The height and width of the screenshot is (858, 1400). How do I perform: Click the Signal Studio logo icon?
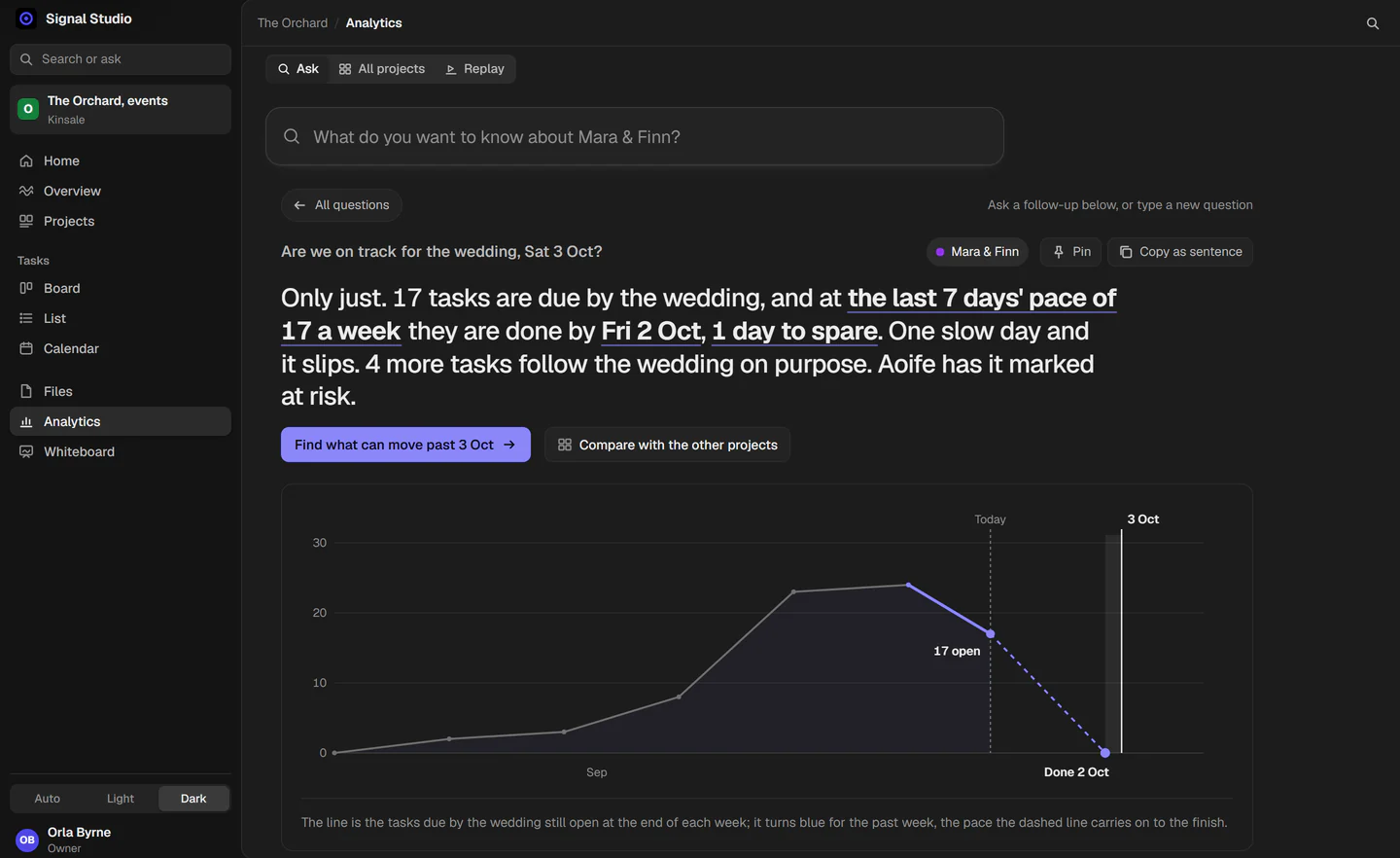coord(26,18)
